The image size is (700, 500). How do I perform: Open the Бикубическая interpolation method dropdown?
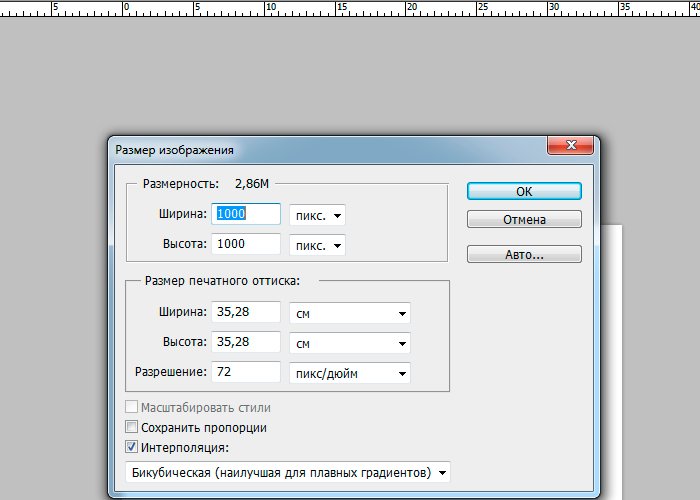tap(288, 472)
